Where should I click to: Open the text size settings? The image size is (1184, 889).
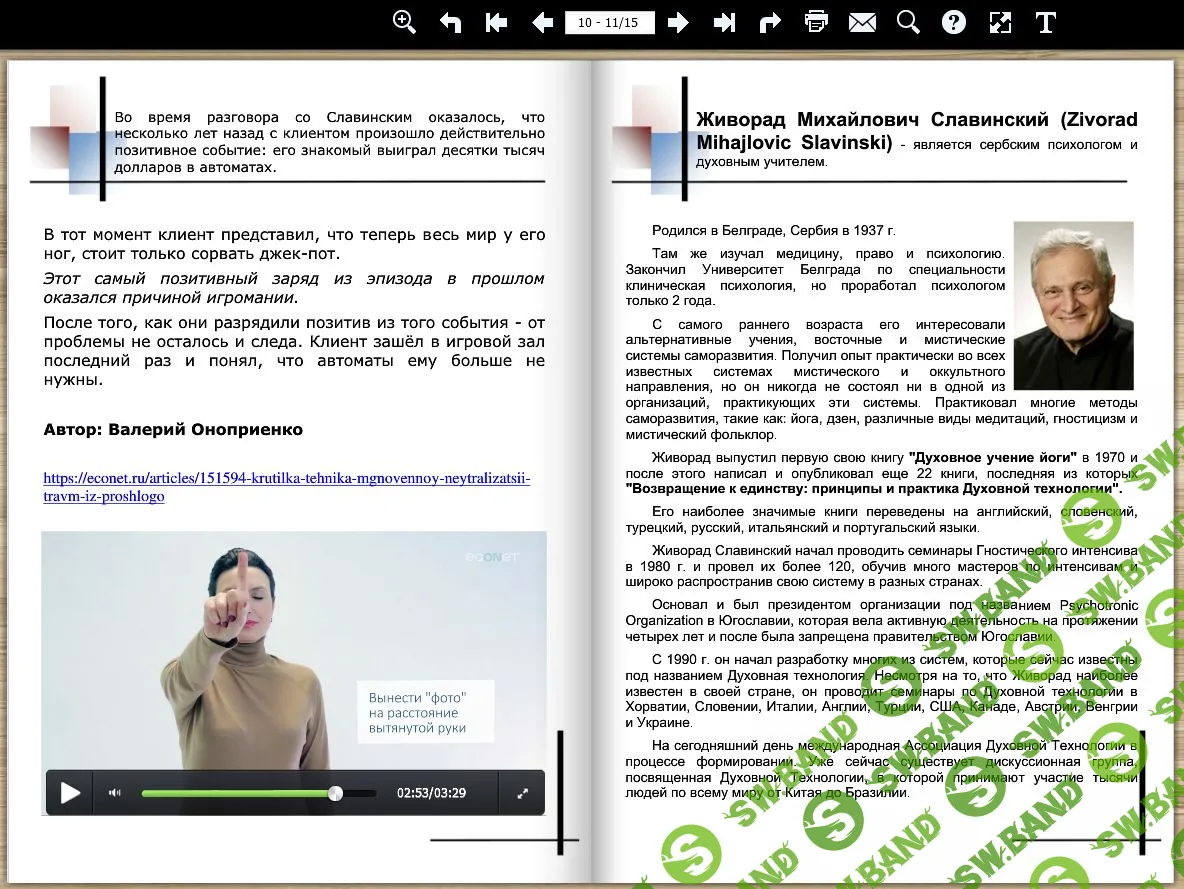coord(1045,21)
